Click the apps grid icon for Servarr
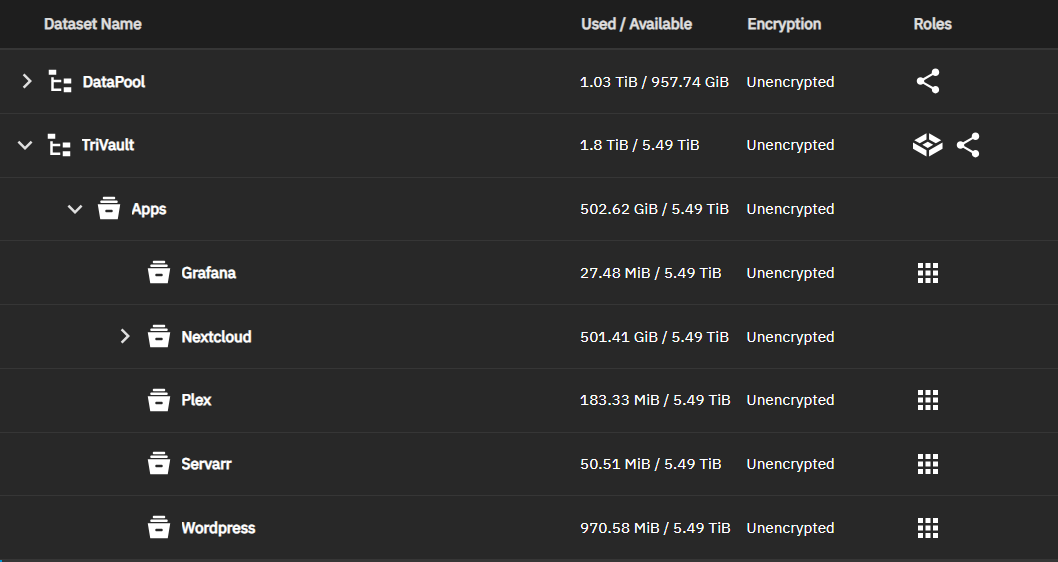The image size is (1058, 562). coord(928,464)
